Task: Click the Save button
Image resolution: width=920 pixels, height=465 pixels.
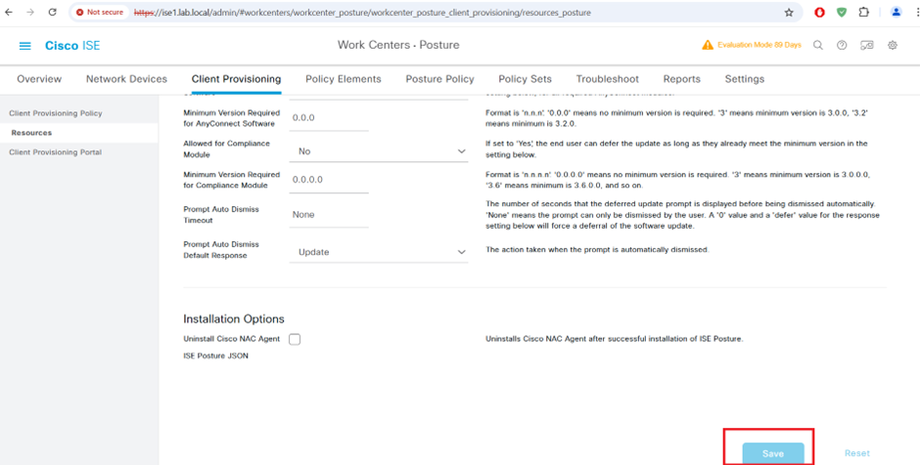Action: 773,453
